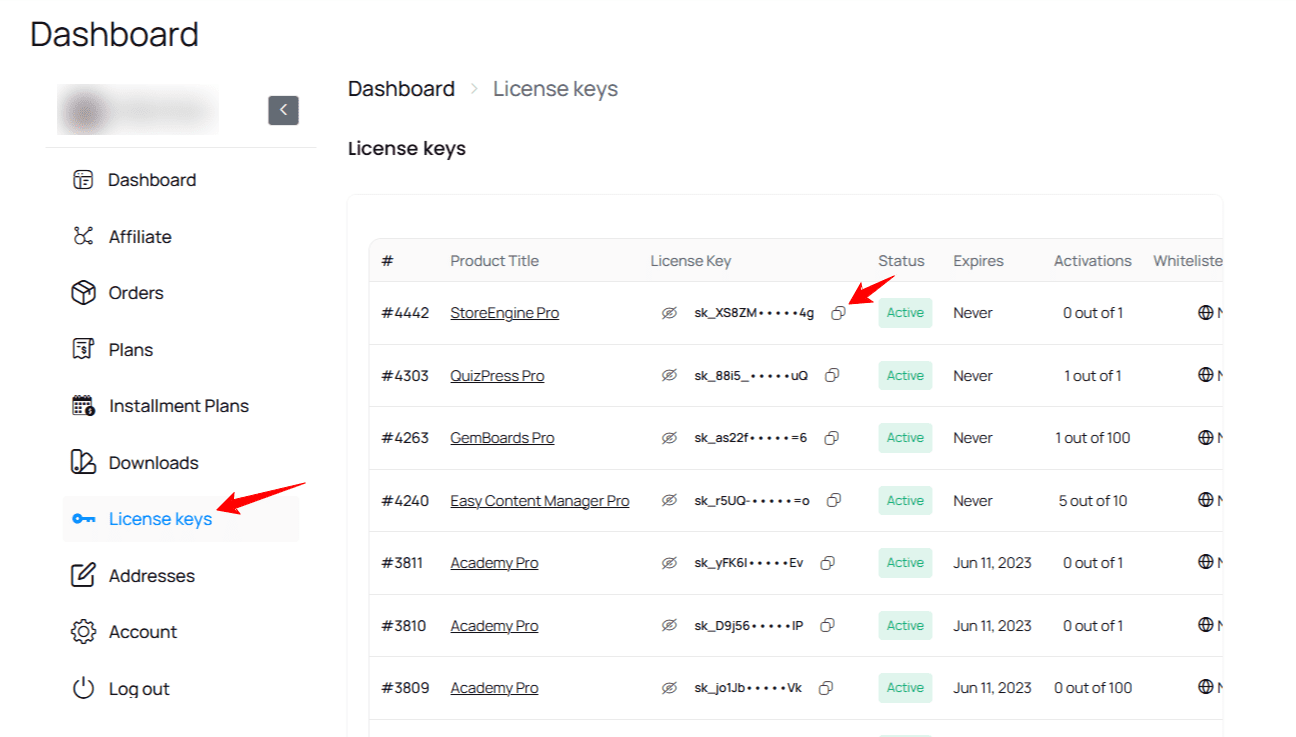Copy the GemBoards Pro license key
The width and height of the screenshot is (1296, 737).
831,438
